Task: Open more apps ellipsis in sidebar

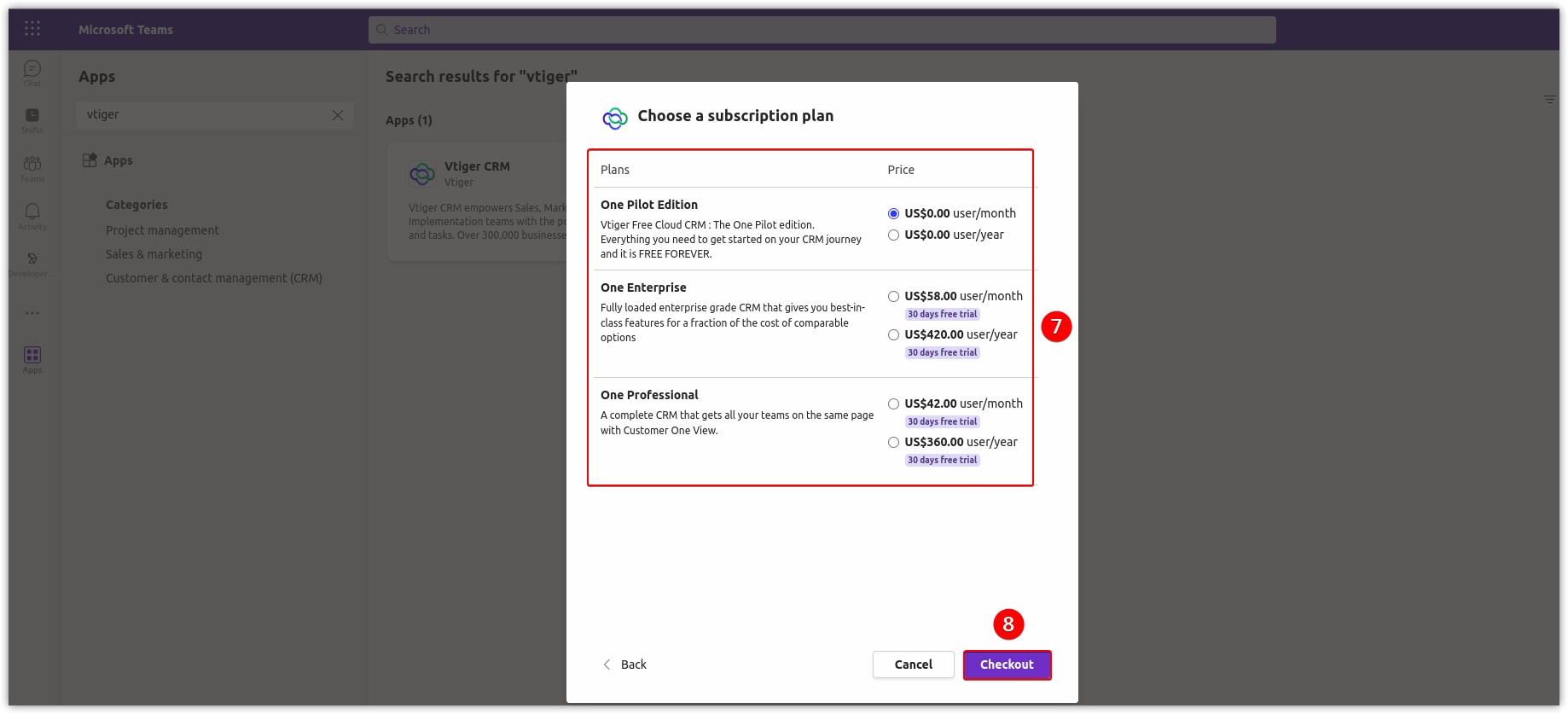Action: (32, 313)
